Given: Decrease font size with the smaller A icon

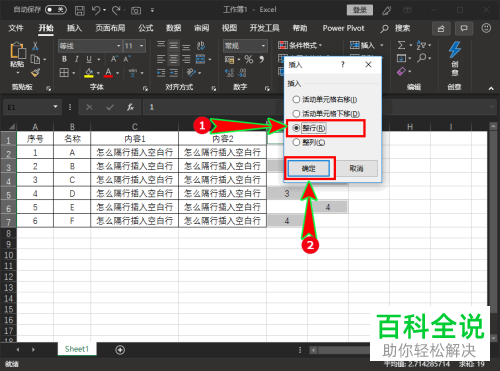Looking at the screenshot, I should pyautogui.click(x=127, y=59).
